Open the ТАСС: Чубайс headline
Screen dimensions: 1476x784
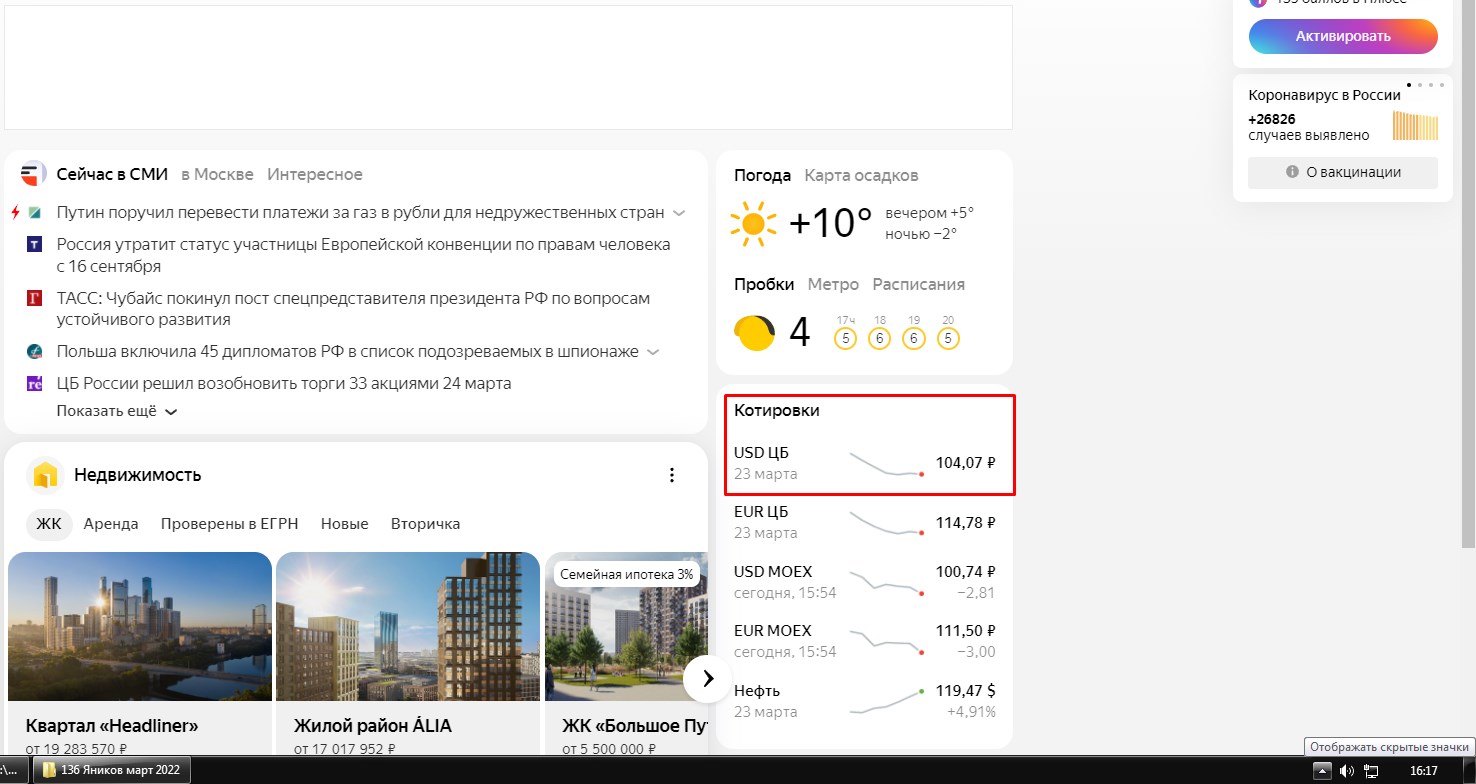353,309
